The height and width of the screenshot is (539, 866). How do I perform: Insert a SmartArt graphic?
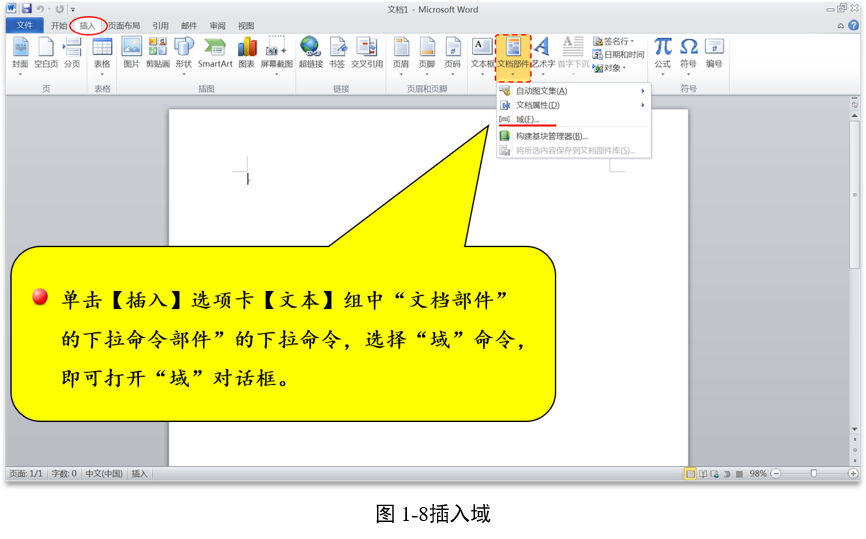click(x=215, y=54)
